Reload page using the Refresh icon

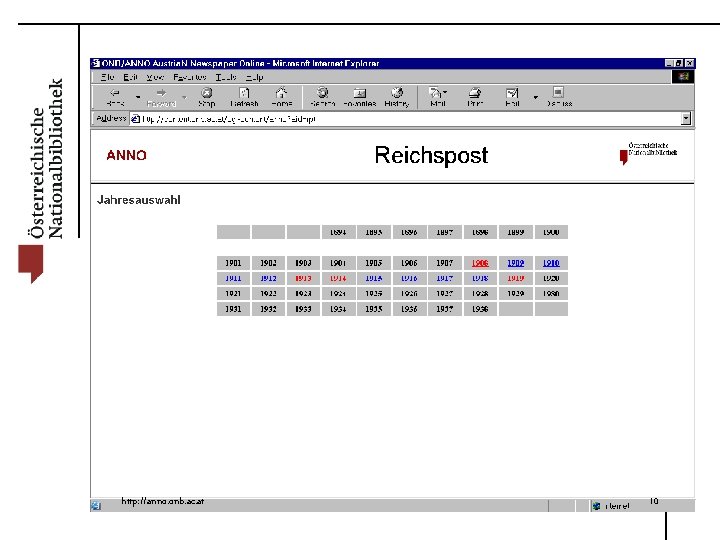click(244, 97)
